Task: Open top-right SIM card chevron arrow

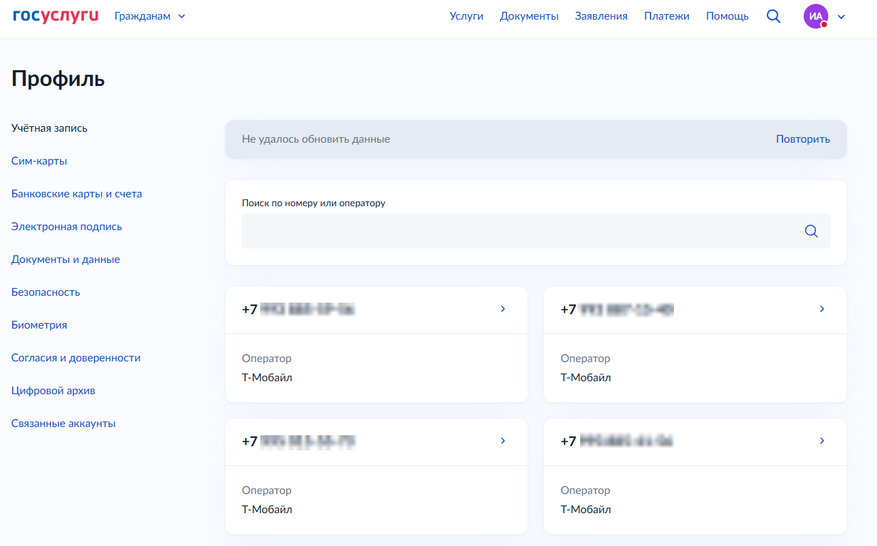Action: click(x=822, y=309)
